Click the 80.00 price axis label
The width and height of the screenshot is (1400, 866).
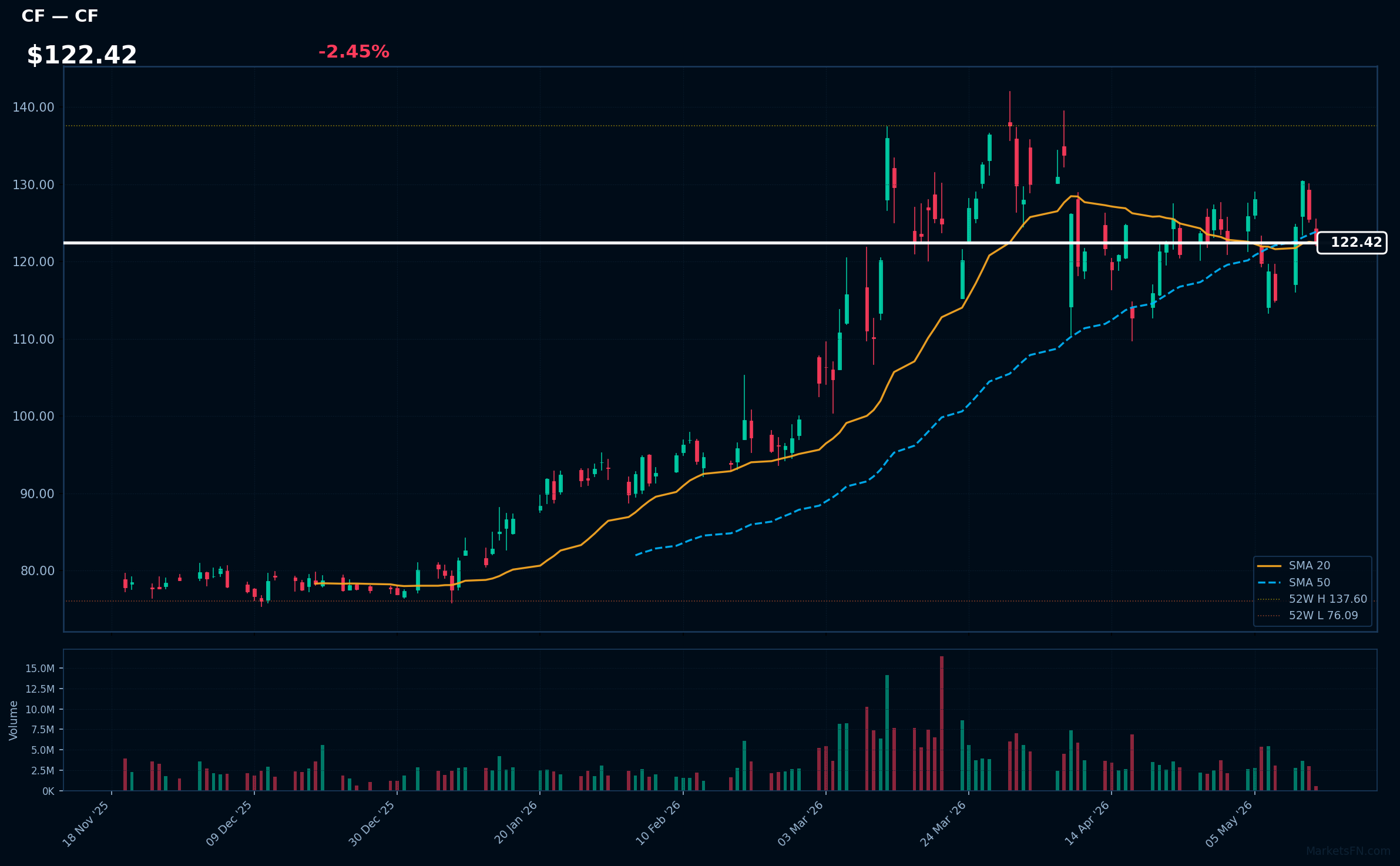36,571
